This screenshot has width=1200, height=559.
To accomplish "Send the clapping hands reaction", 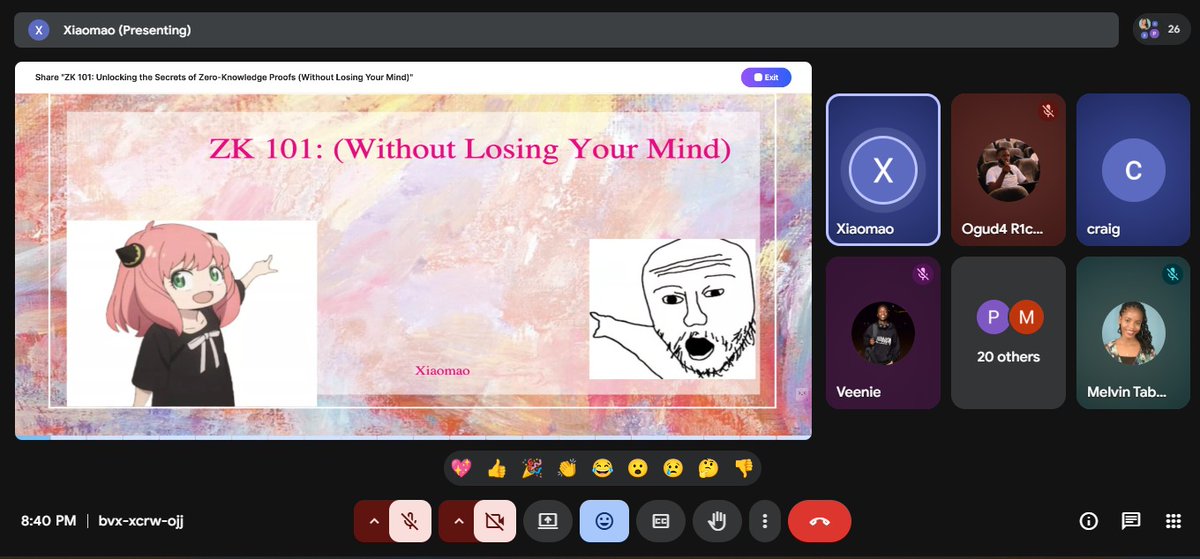I will click(x=567, y=467).
